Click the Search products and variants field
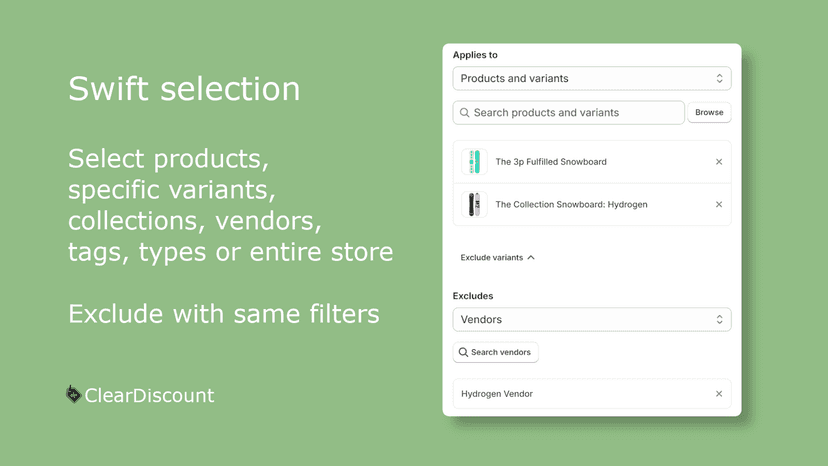Screen dimensions: 828x466 [x=568, y=113]
